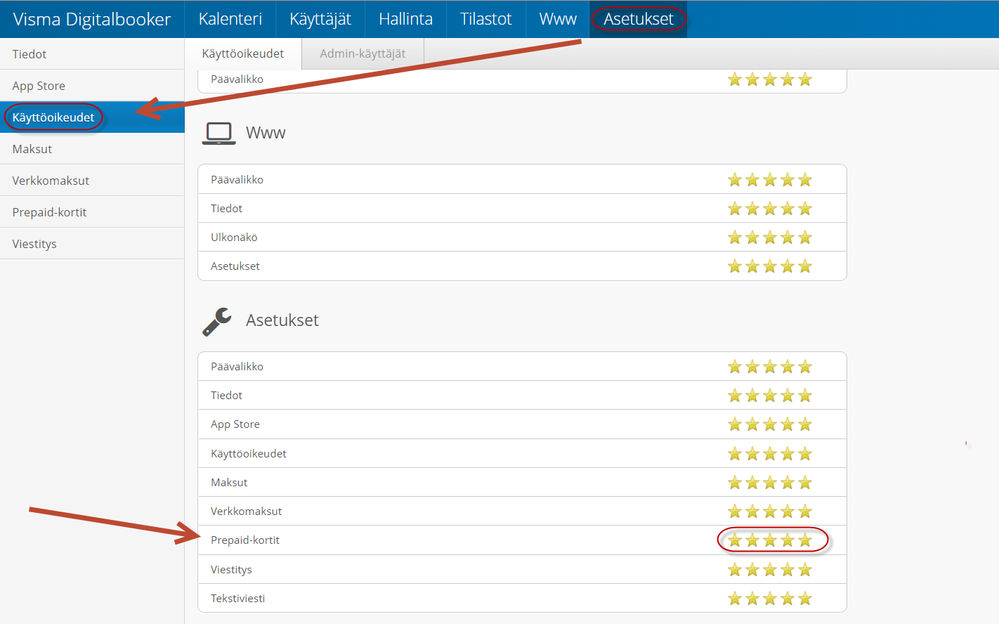Set star rating for Maksut row
Image resolution: width=999 pixels, height=624 pixels.
(770, 483)
